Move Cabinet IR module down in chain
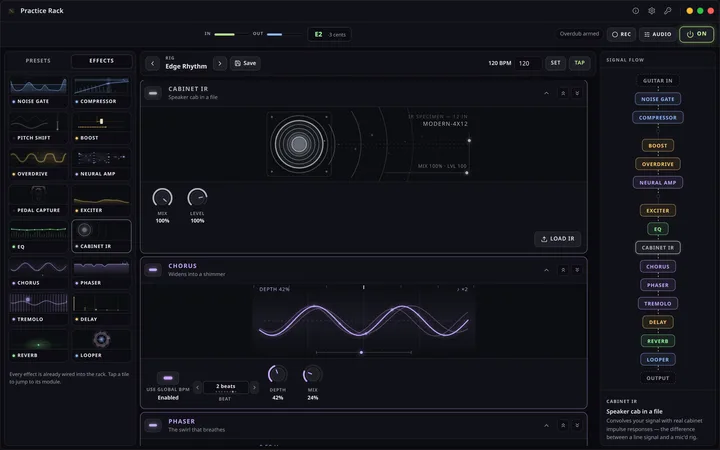 577,93
